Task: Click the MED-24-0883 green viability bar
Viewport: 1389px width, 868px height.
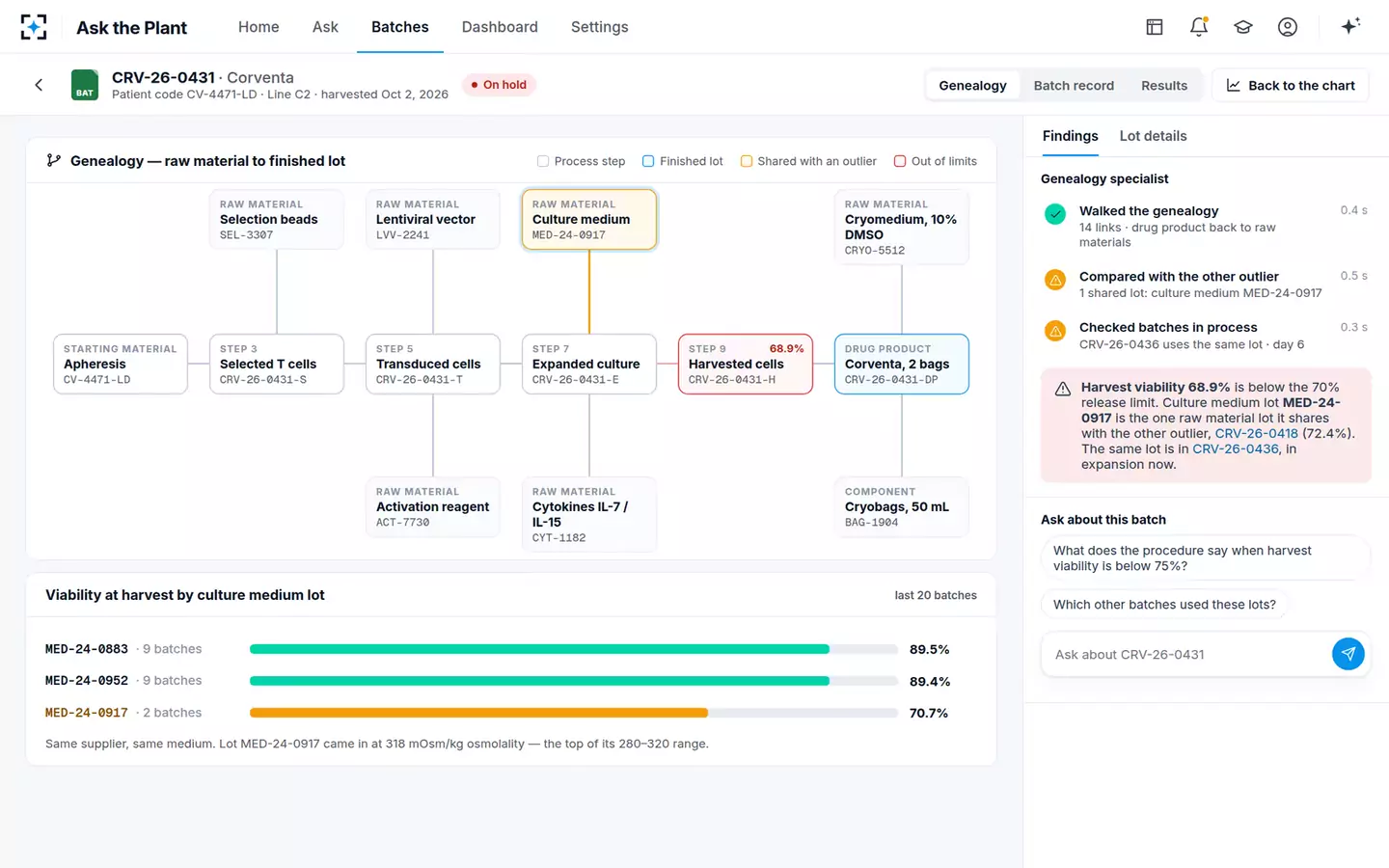Action: (x=539, y=649)
